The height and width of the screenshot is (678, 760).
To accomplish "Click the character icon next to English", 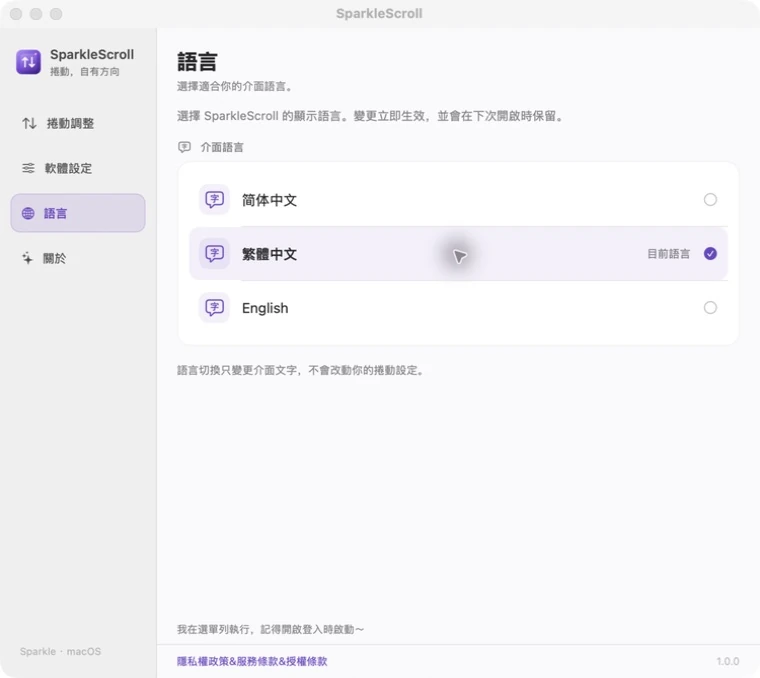I will point(214,307).
